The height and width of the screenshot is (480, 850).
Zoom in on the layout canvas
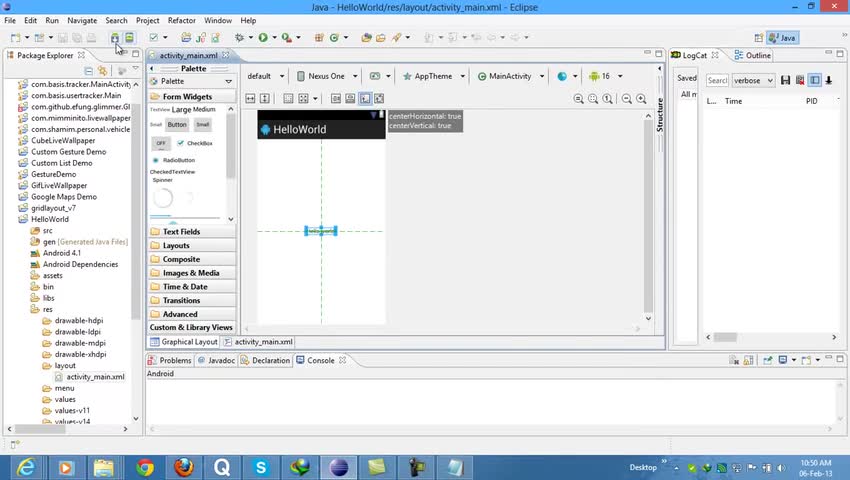pos(641,99)
